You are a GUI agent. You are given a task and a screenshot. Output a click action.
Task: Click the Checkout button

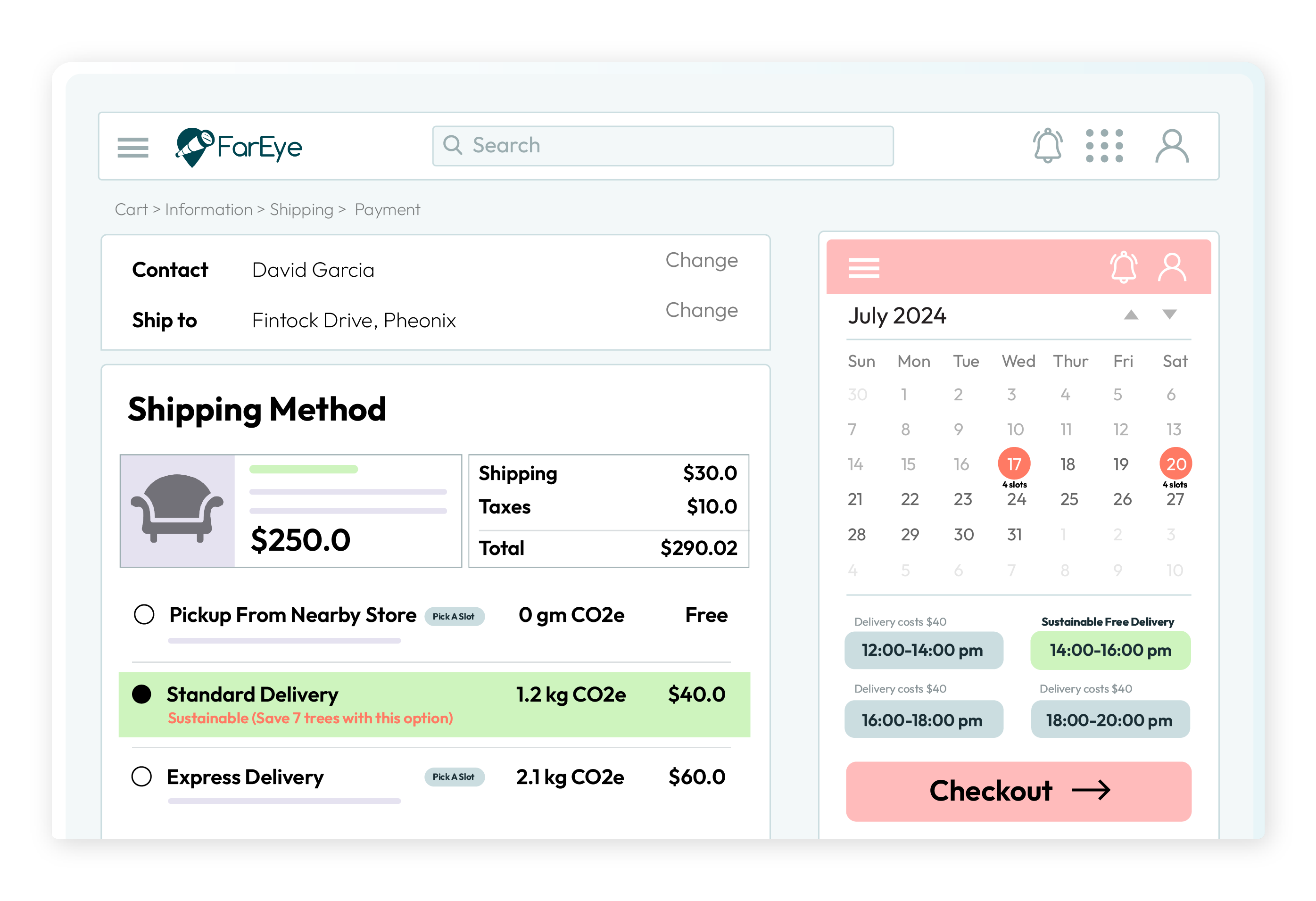pos(1018,791)
